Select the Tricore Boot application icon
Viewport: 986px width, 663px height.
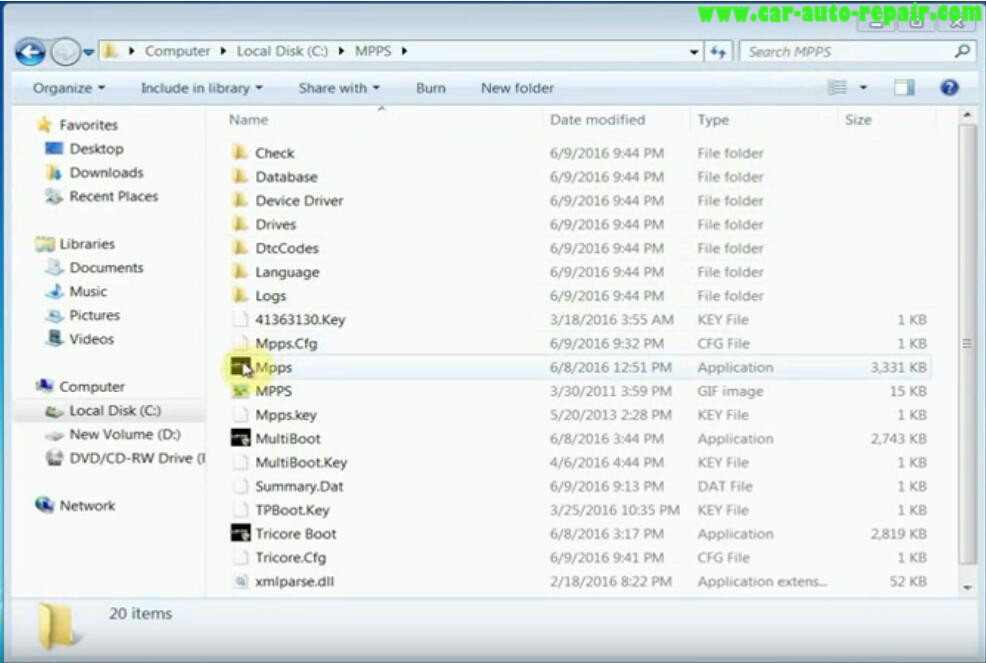(x=240, y=533)
